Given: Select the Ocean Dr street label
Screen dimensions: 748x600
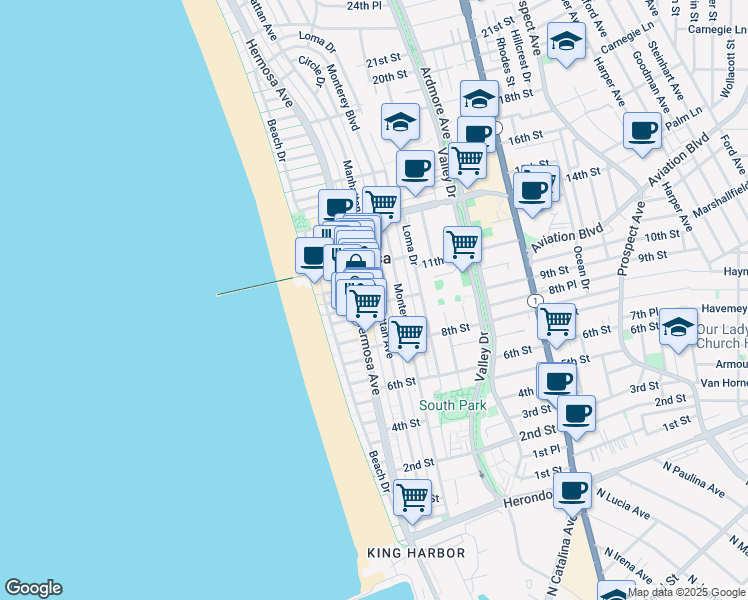Looking at the screenshot, I should 582,268.
